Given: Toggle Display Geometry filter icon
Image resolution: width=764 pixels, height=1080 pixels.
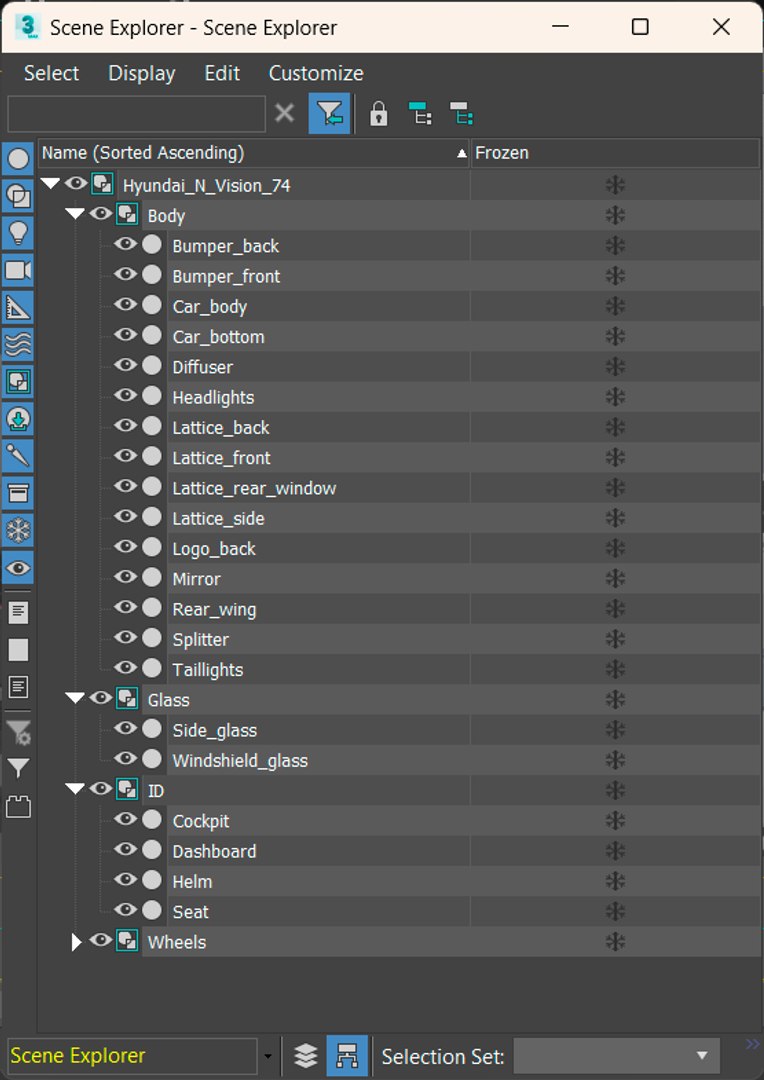Looking at the screenshot, I should [18, 160].
